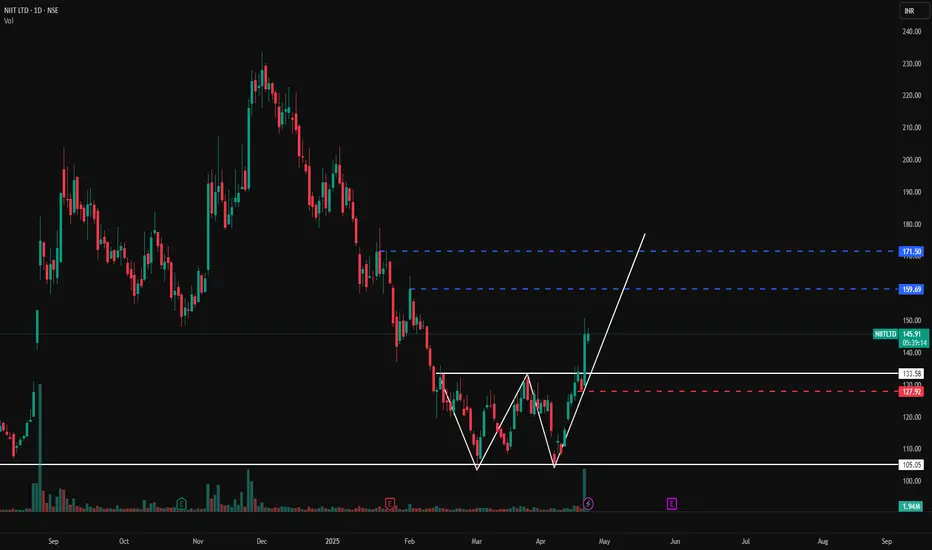Click the 140.00 price axis value
The image size is (932, 550).
912,353
